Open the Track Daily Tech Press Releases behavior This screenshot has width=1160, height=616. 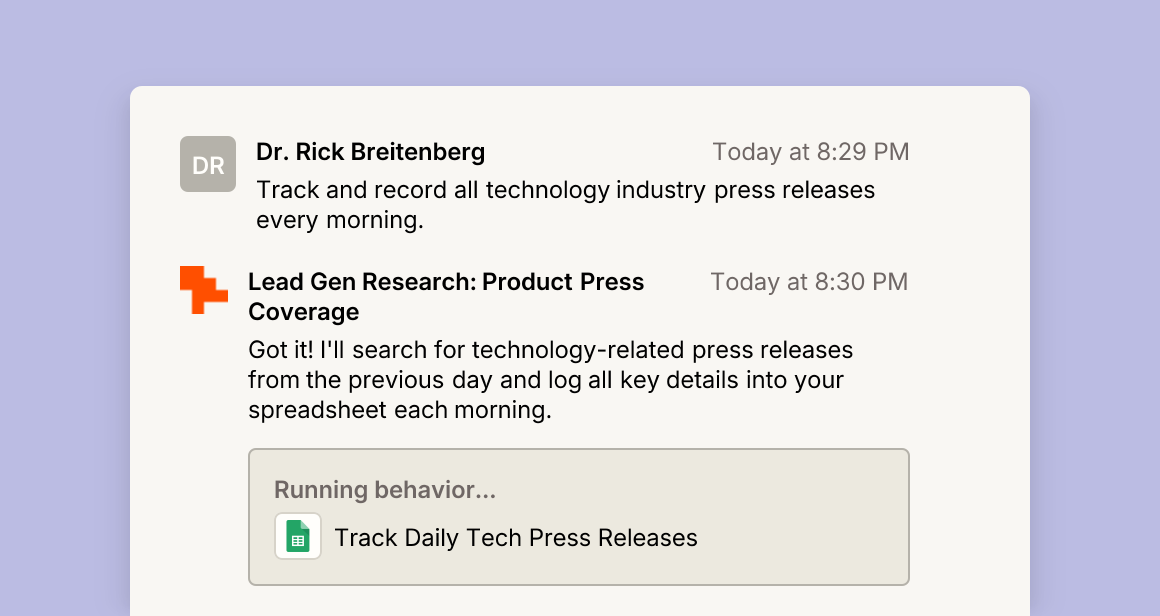point(516,538)
